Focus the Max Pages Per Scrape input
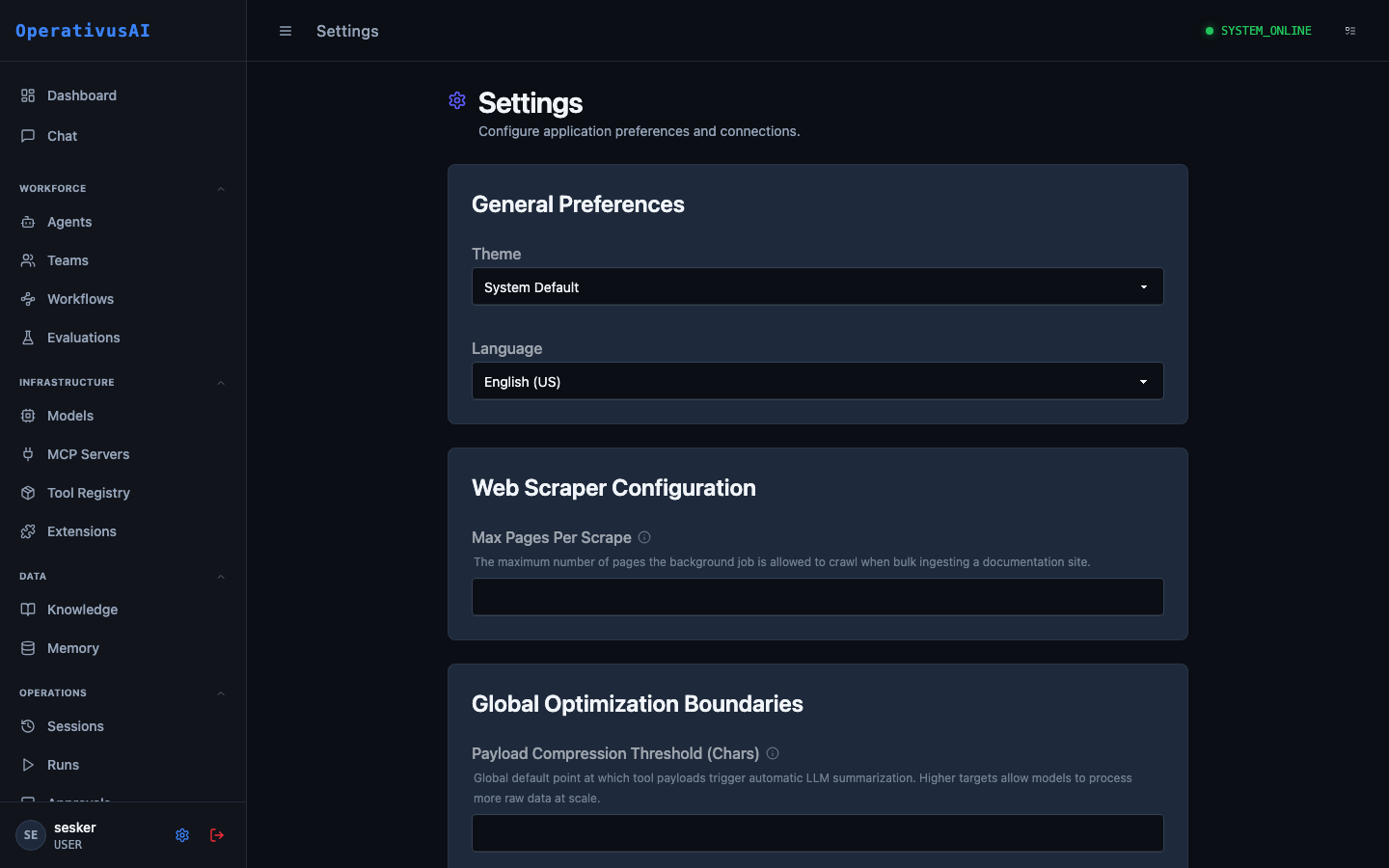This screenshot has height=868, width=1389. point(817,597)
